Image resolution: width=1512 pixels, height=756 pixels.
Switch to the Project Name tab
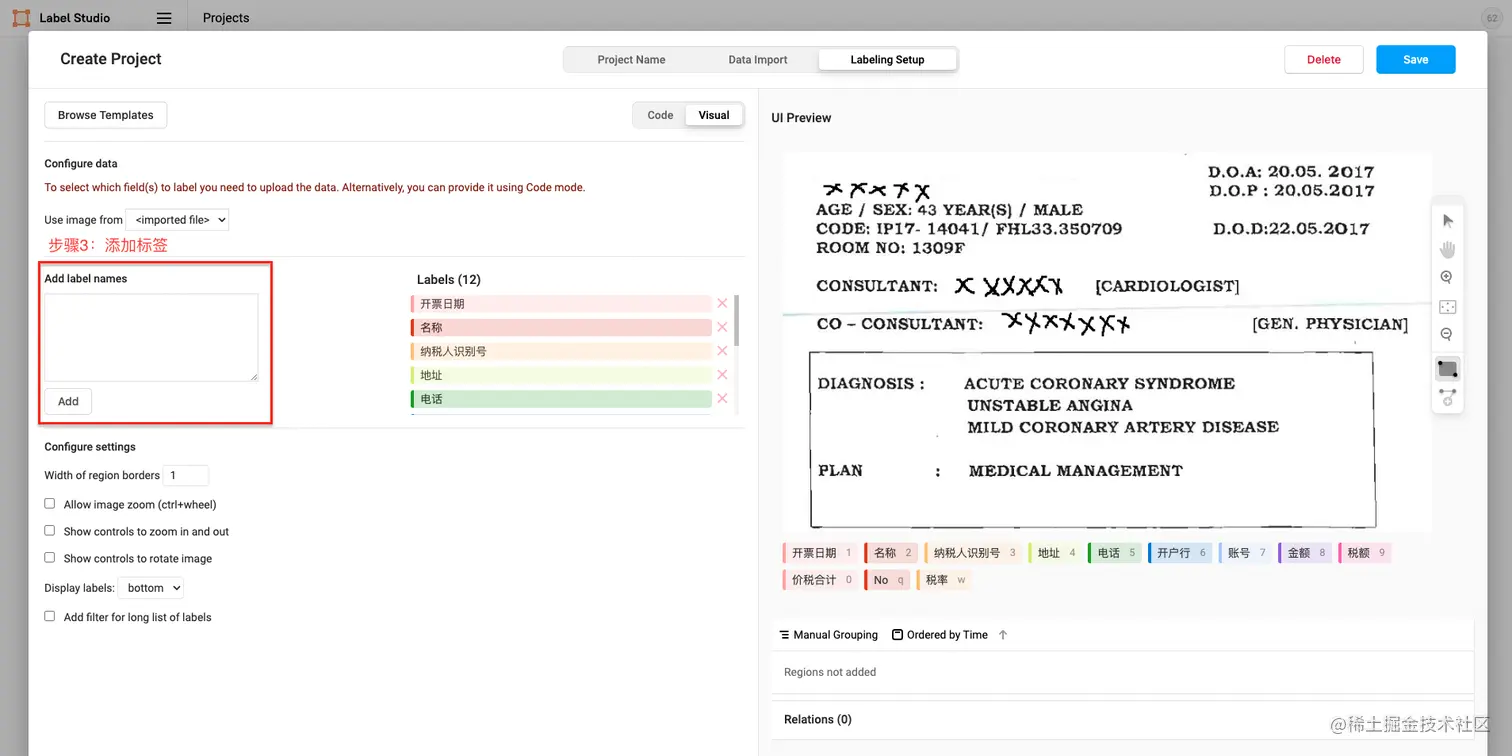pyautogui.click(x=631, y=60)
